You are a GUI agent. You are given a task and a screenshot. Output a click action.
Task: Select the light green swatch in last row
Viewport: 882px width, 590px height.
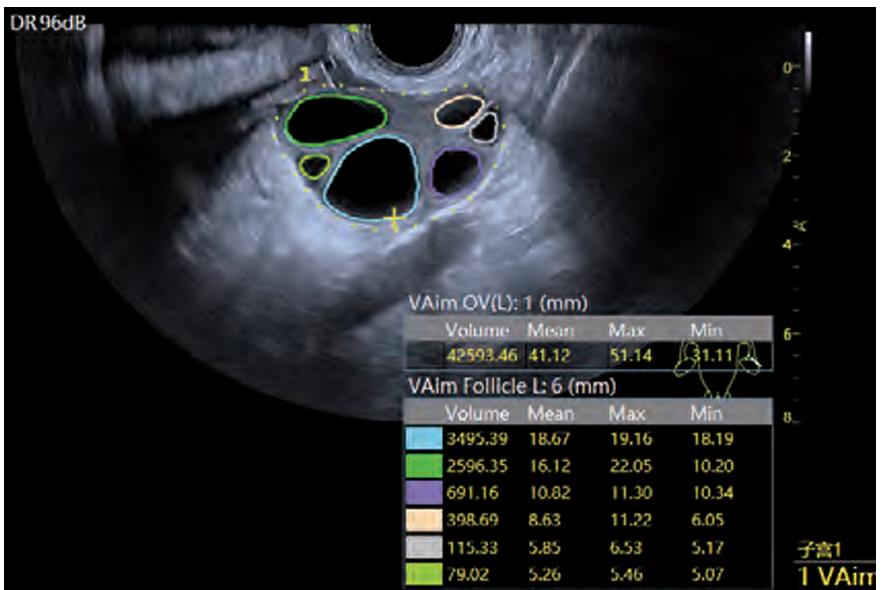423,573
